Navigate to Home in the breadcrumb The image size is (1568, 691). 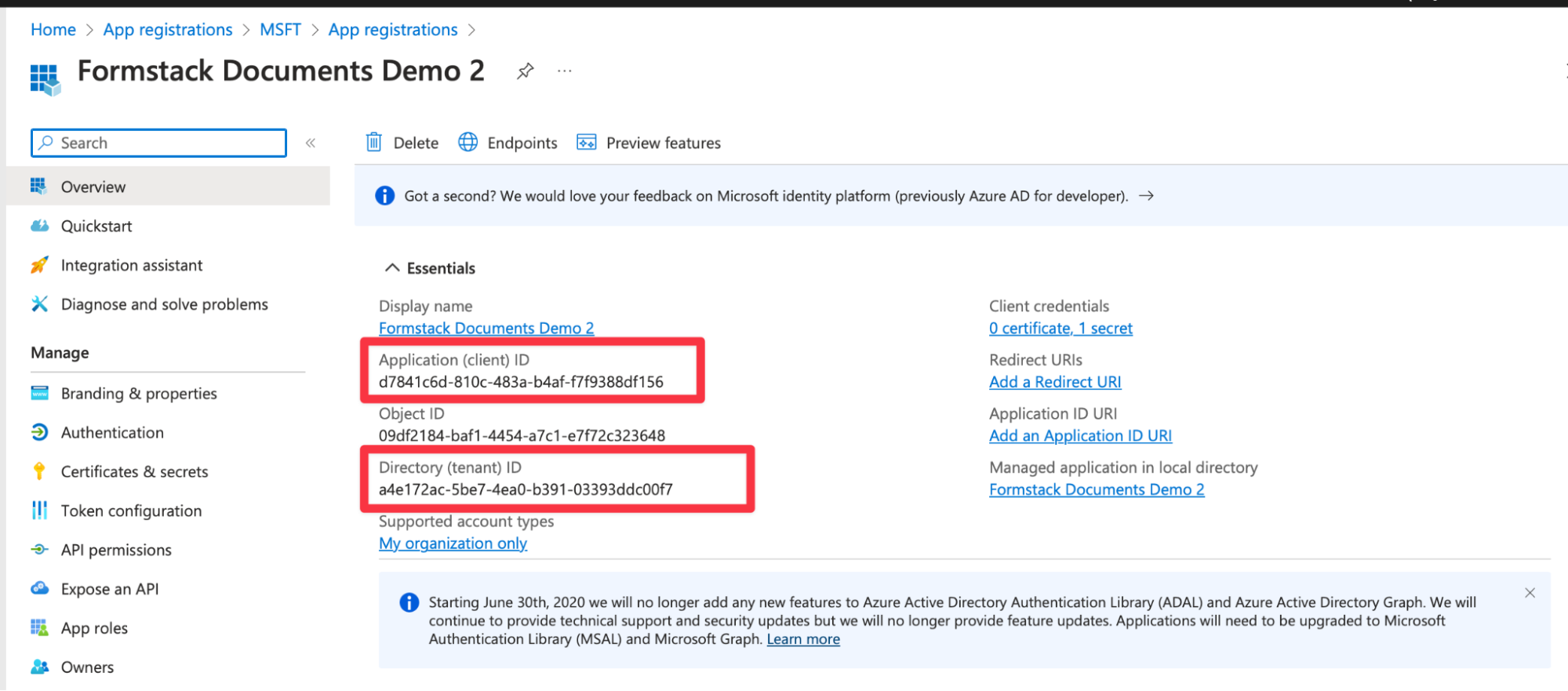pyautogui.click(x=53, y=30)
